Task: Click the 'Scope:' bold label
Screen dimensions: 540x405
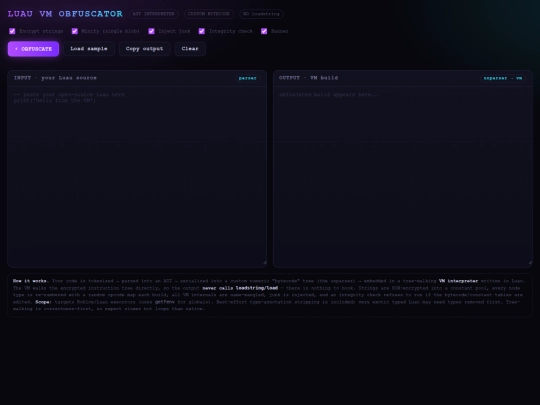Action: tap(43, 302)
